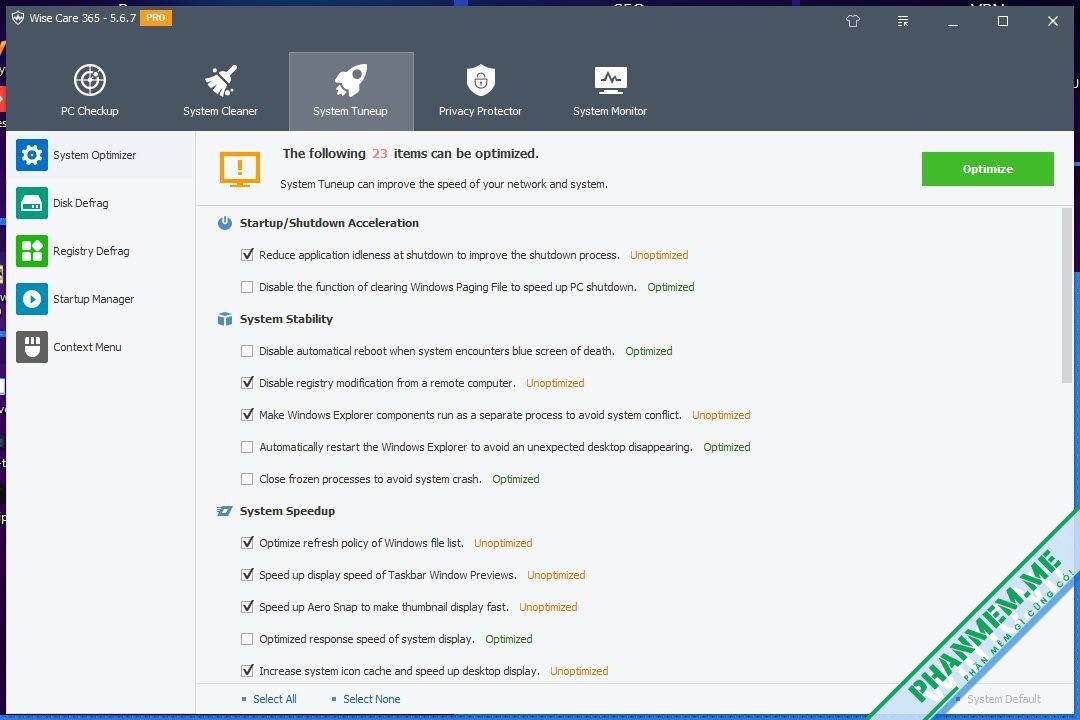Click Unoptimized status beside remote registry modification
Image resolution: width=1080 pixels, height=720 pixels.
pos(555,383)
